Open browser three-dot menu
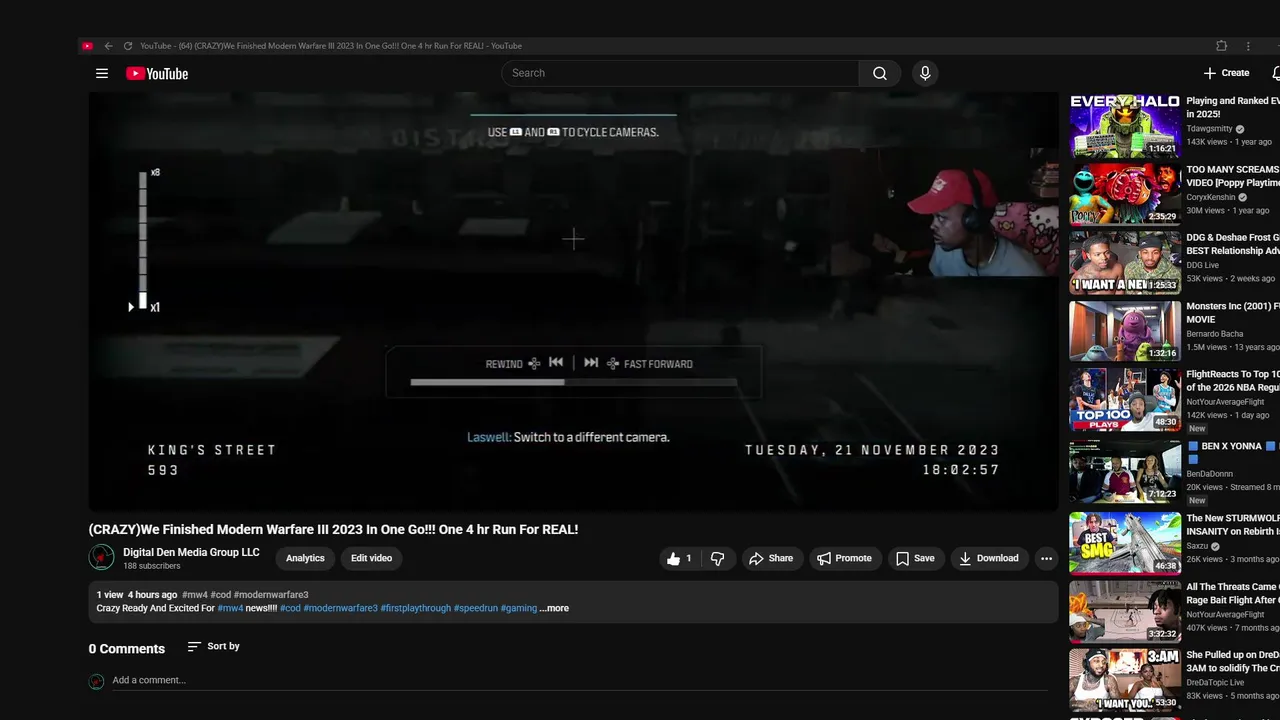This screenshot has height=720, width=1280. (1248, 46)
